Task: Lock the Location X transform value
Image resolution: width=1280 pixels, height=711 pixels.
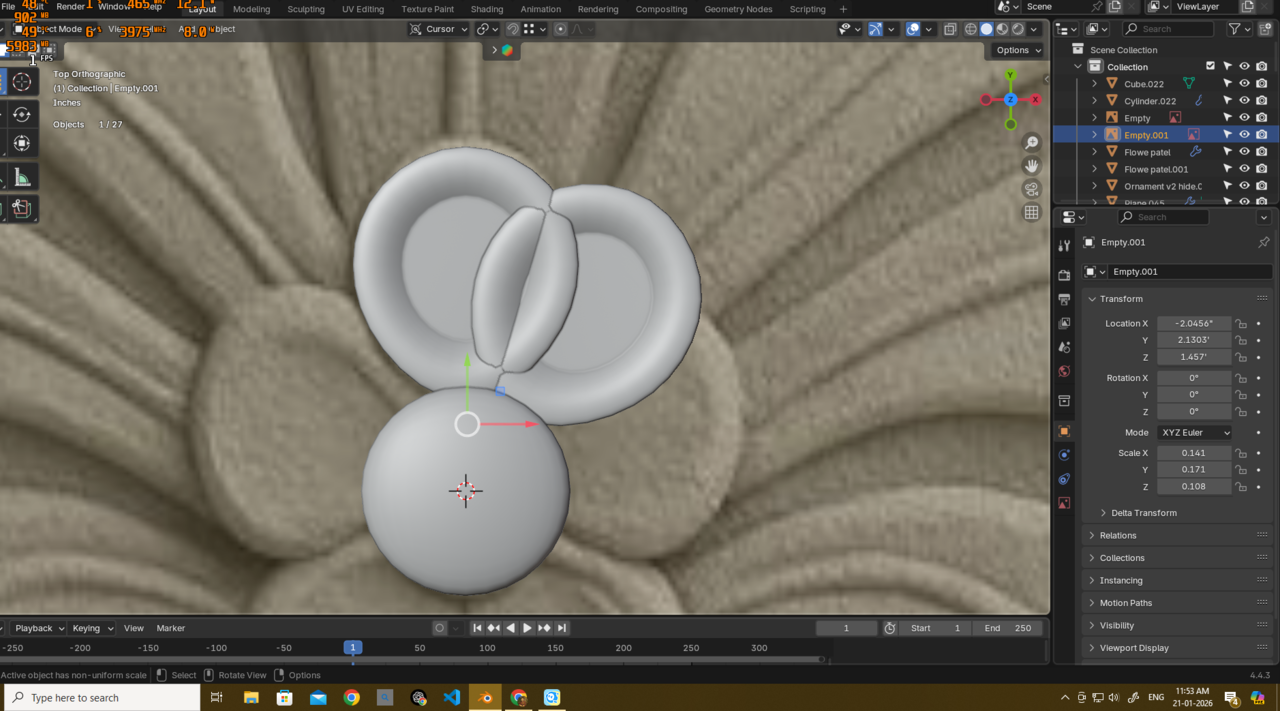Action: (x=1241, y=324)
